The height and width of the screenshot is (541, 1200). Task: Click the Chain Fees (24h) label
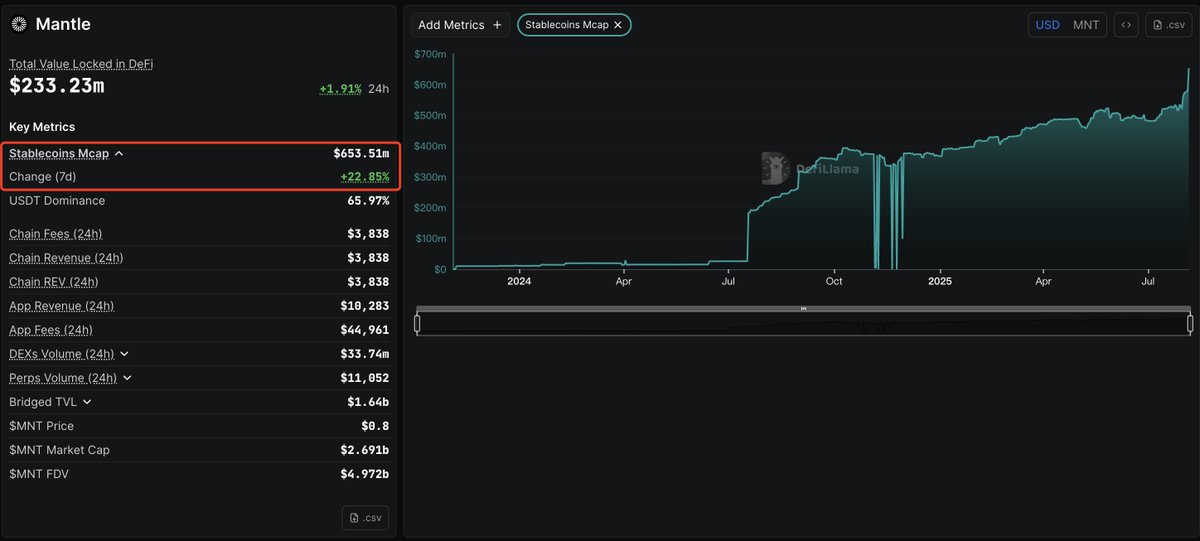55,234
